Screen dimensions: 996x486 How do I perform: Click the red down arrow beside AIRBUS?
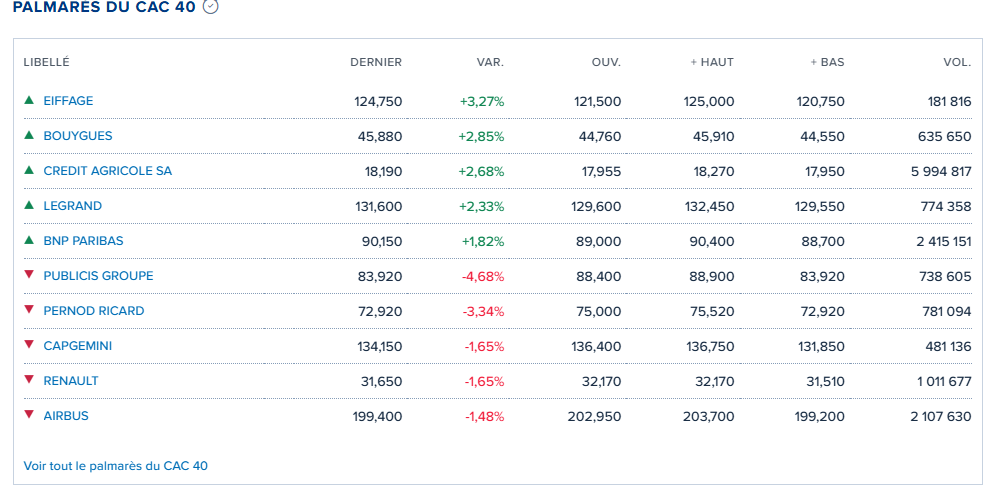point(29,415)
